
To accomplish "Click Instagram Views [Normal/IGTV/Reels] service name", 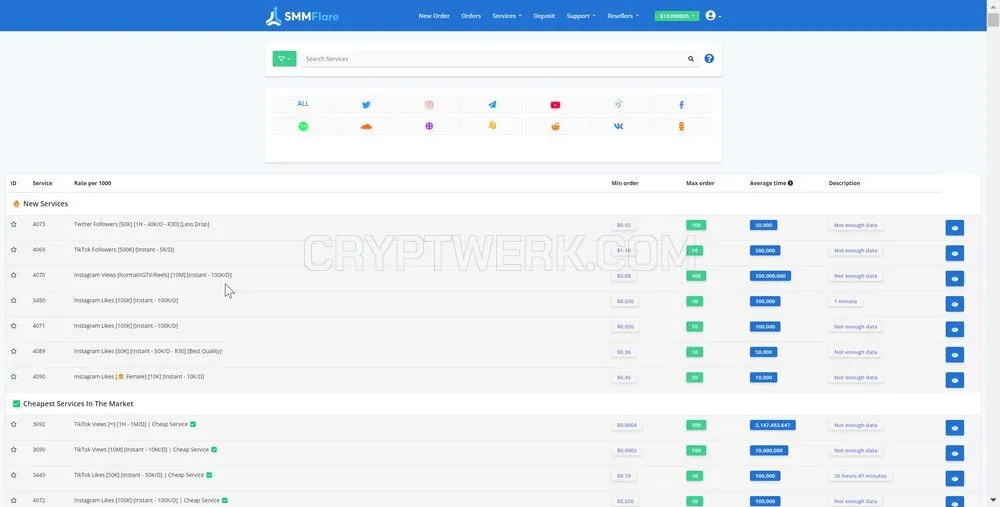I will click(x=152, y=275).
